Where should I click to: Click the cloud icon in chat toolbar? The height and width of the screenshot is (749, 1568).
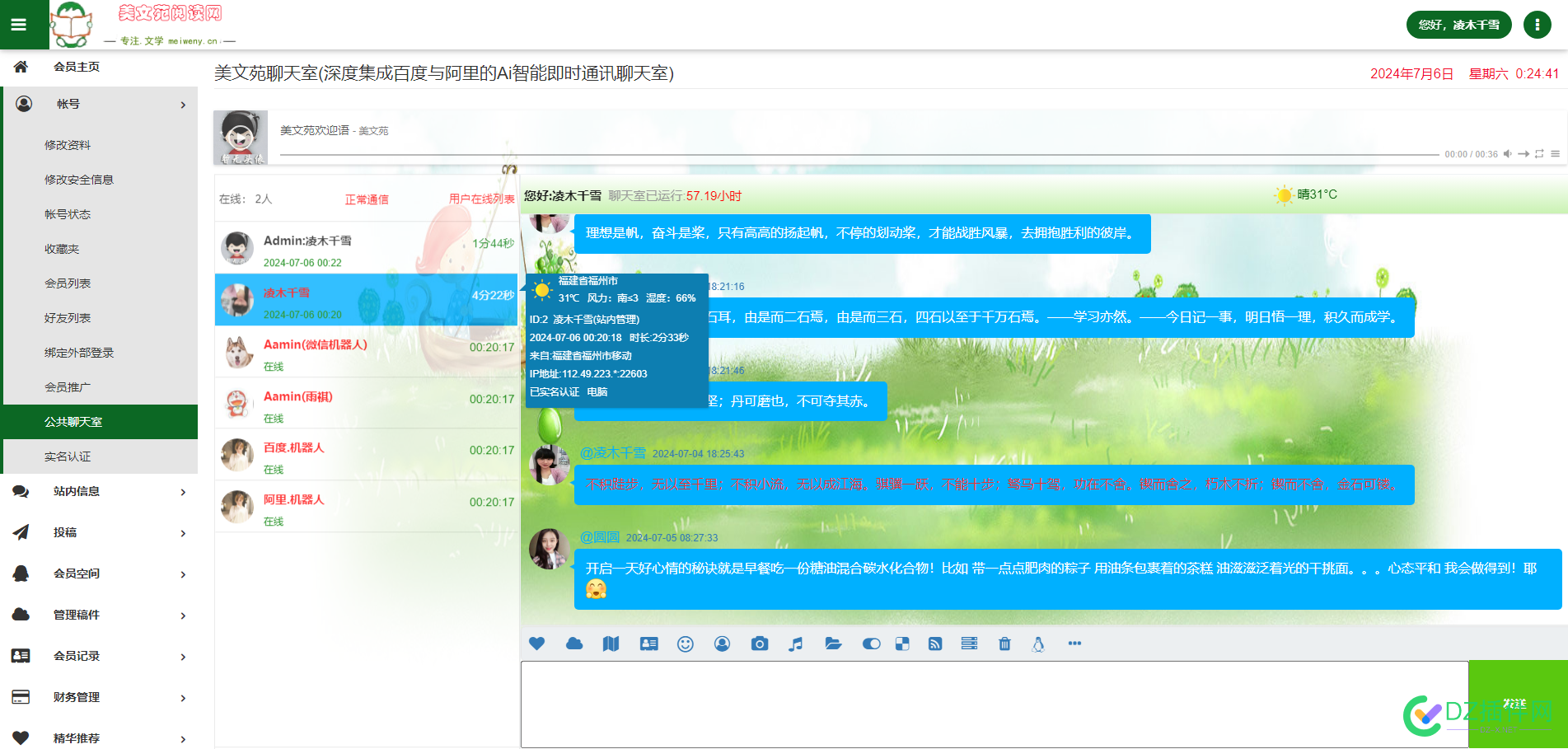574,644
